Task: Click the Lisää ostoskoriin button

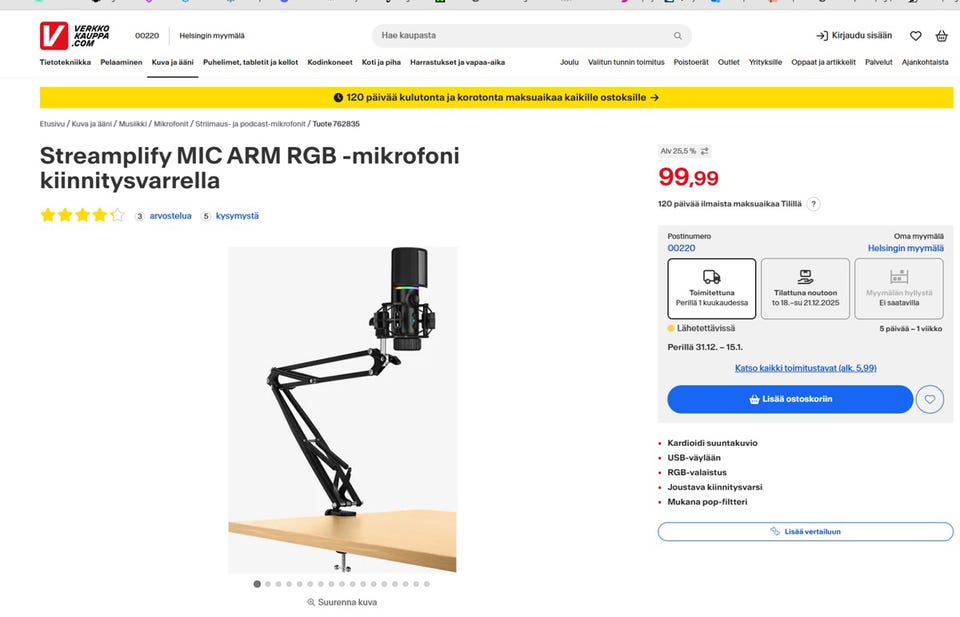Action: tap(790, 399)
